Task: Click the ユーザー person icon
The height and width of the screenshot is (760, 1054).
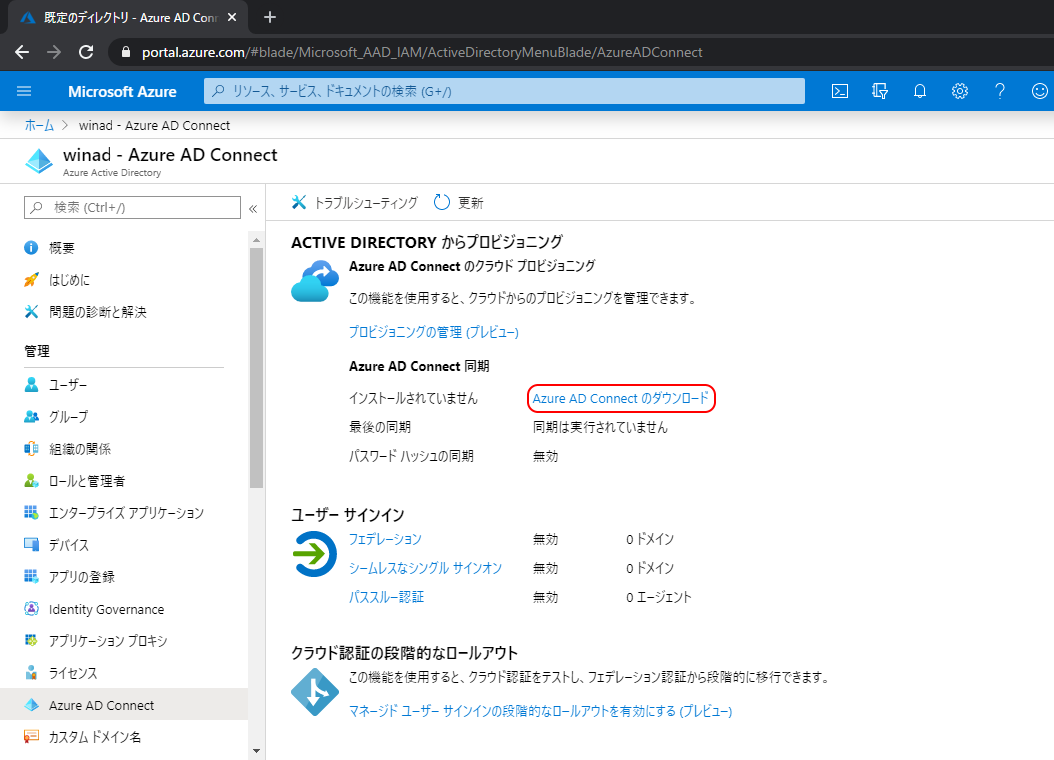Action: point(31,385)
